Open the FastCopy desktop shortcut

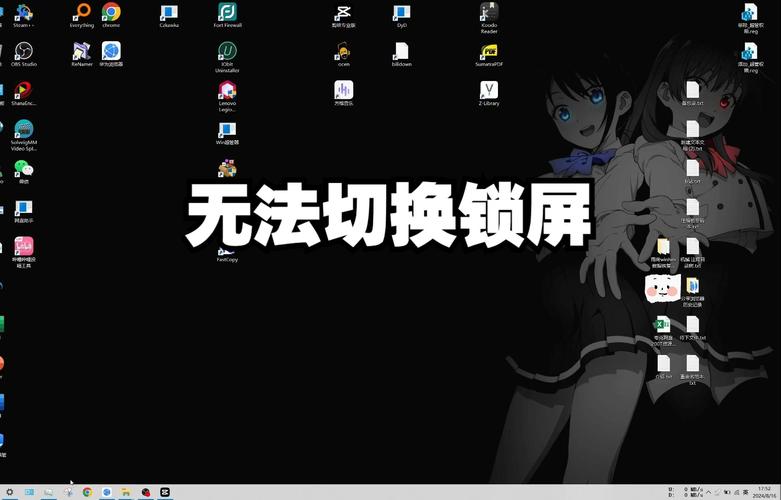(227, 255)
